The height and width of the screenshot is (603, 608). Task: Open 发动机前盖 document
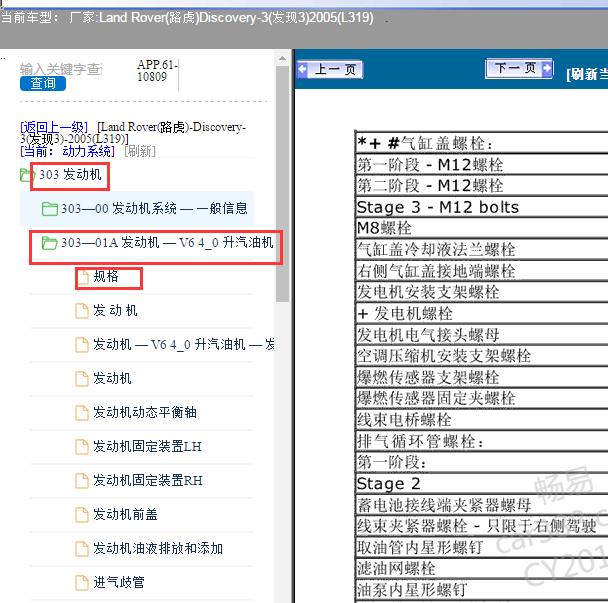click(125, 514)
